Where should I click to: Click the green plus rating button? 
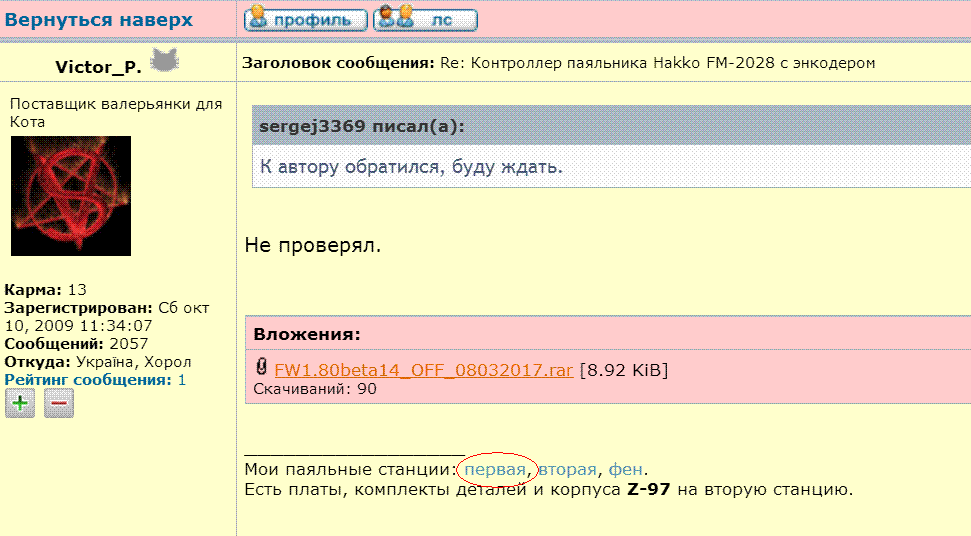tap(20, 403)
